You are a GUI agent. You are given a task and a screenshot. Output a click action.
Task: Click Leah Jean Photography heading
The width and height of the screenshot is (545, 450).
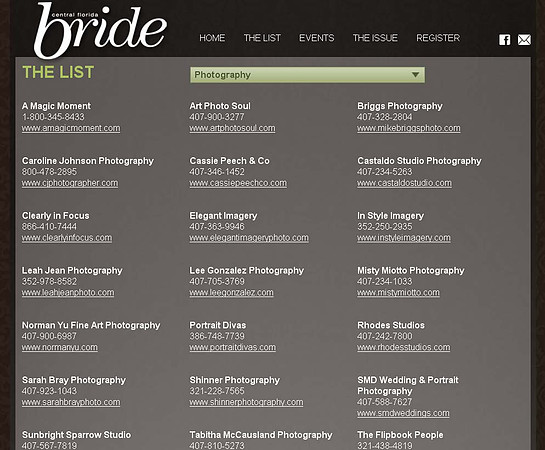point(72,271)
